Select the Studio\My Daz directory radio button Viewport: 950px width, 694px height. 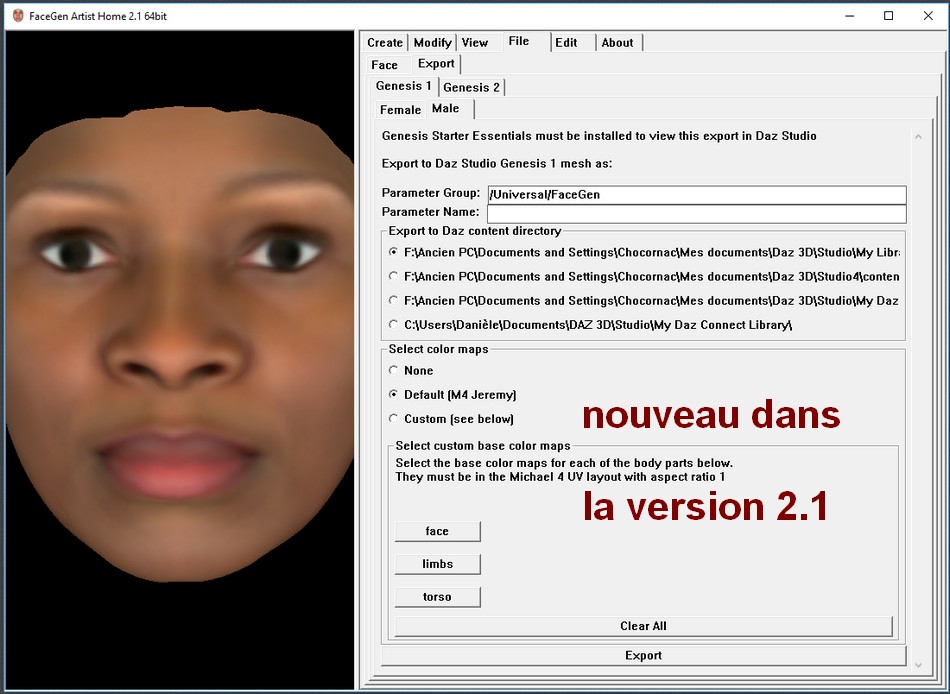coord(394,300)
